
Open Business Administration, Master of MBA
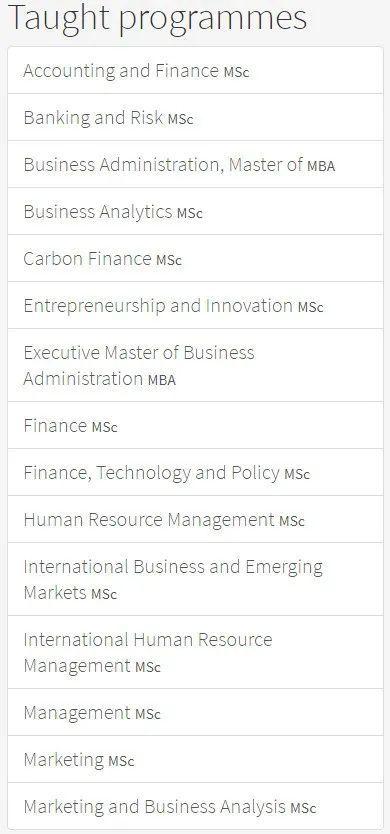[x=195, y=164]
